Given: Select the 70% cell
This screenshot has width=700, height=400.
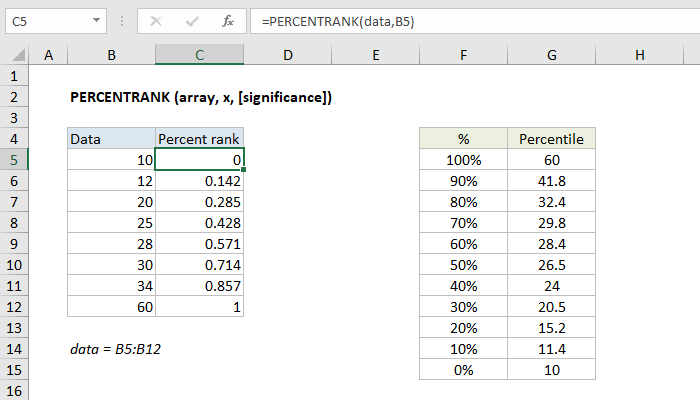Looking at the screenshot, I should 463,223.
